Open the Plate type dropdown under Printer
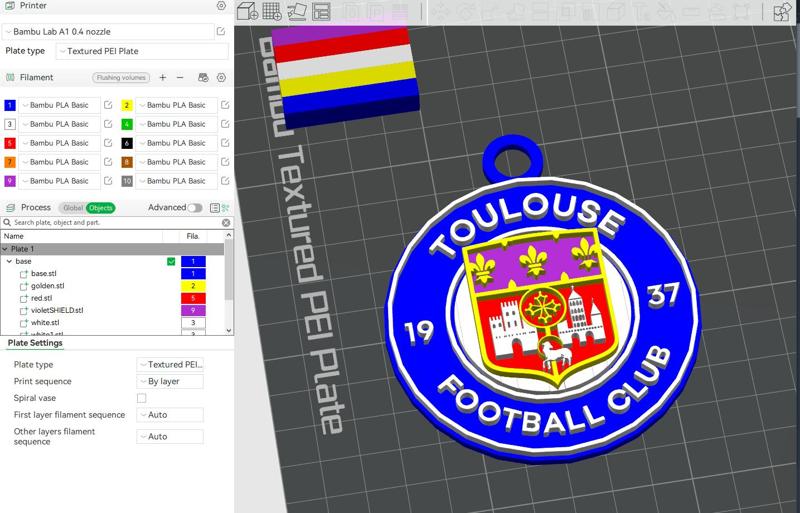Image resolution: width=800 pixels, height=513 pixels. coord(142,51)
